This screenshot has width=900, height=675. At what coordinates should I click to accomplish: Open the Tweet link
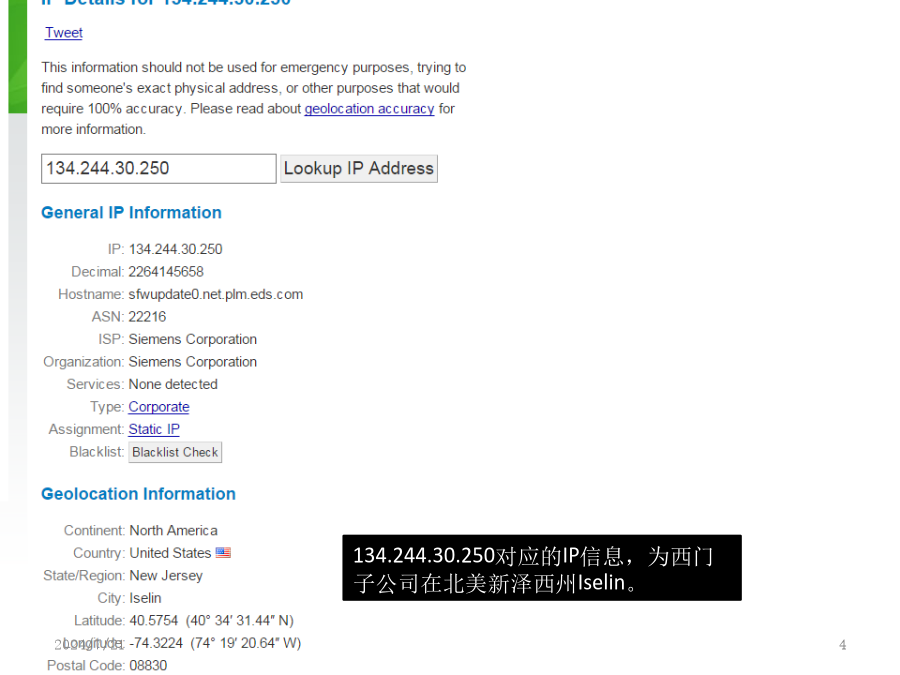(64, 33)
